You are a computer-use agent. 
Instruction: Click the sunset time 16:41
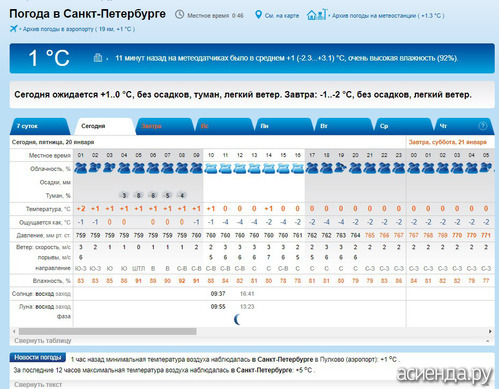(247, 294)
